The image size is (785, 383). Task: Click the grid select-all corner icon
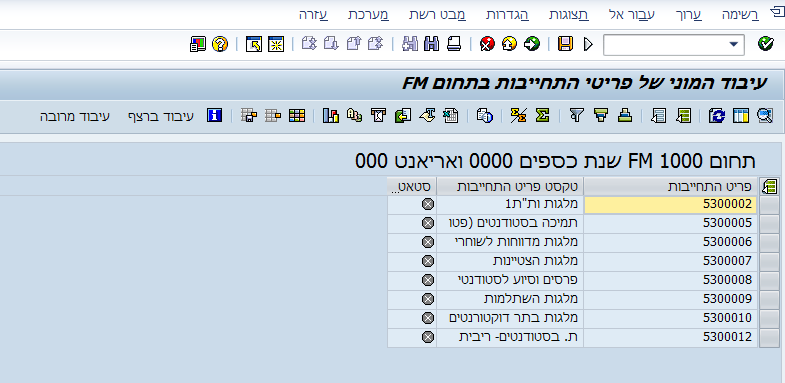click(x=769, y=187)
